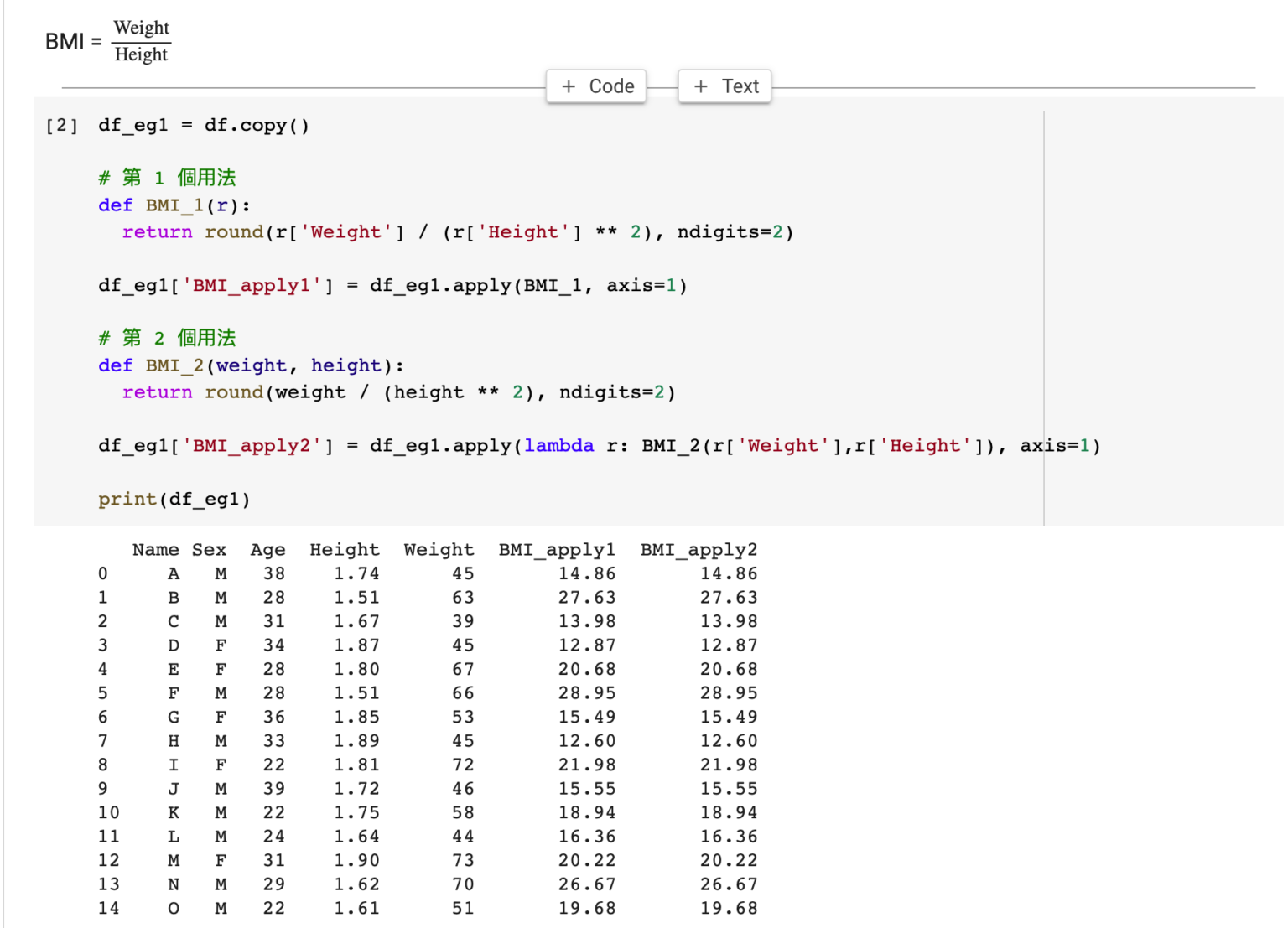Click the + Text button
The image size is (1288, 928).
coord(724,86)
